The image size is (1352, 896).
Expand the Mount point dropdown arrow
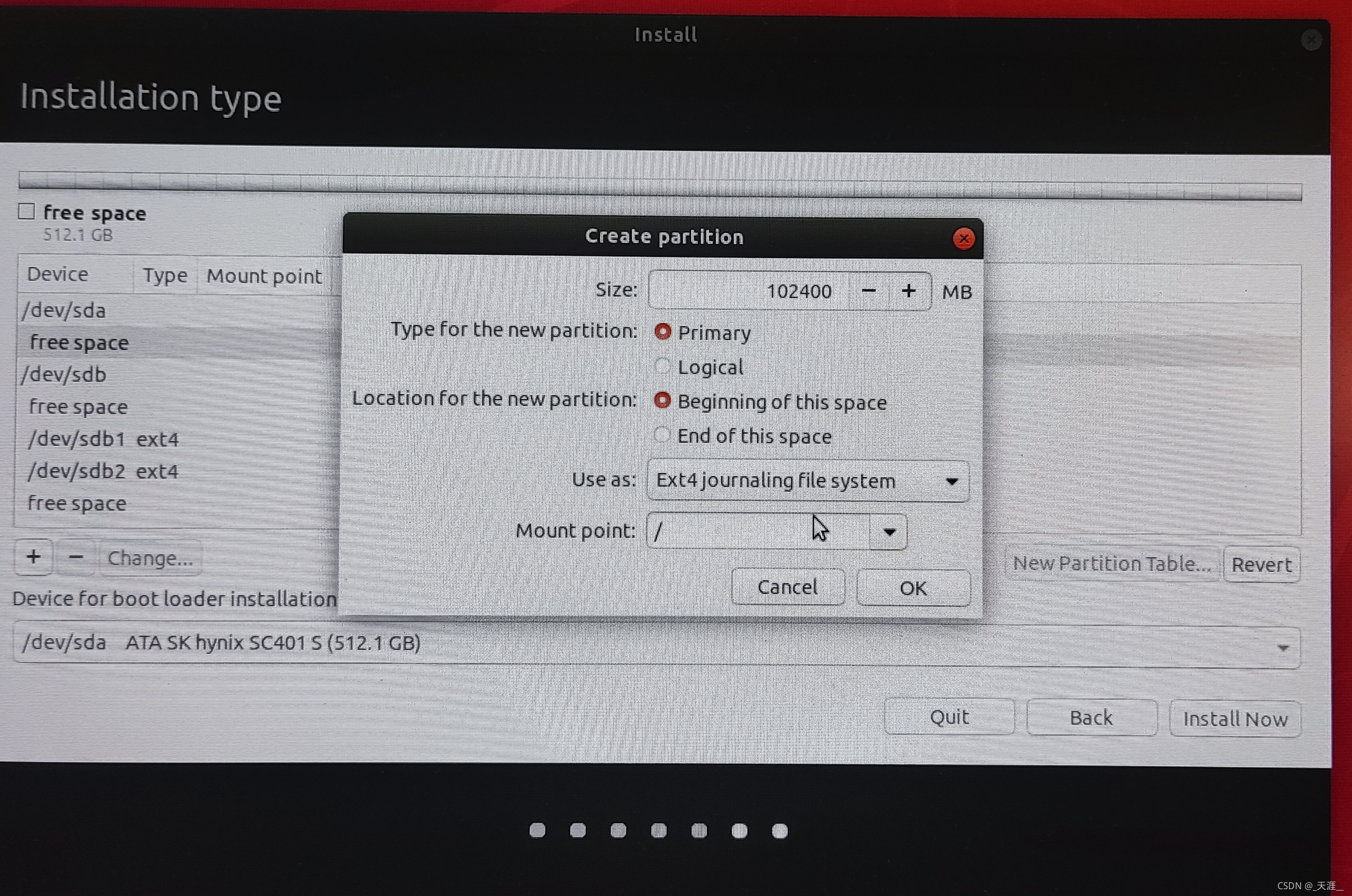889,532
